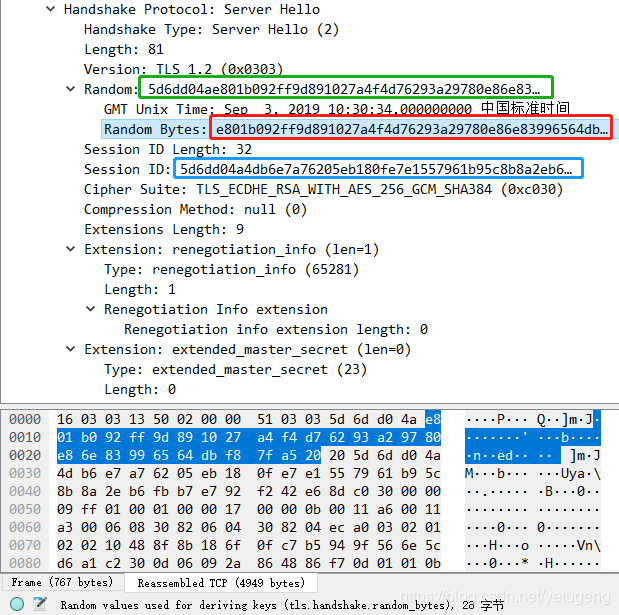619x615 pixels.
Task: Click the expert info circle icon
Action: 17,604
